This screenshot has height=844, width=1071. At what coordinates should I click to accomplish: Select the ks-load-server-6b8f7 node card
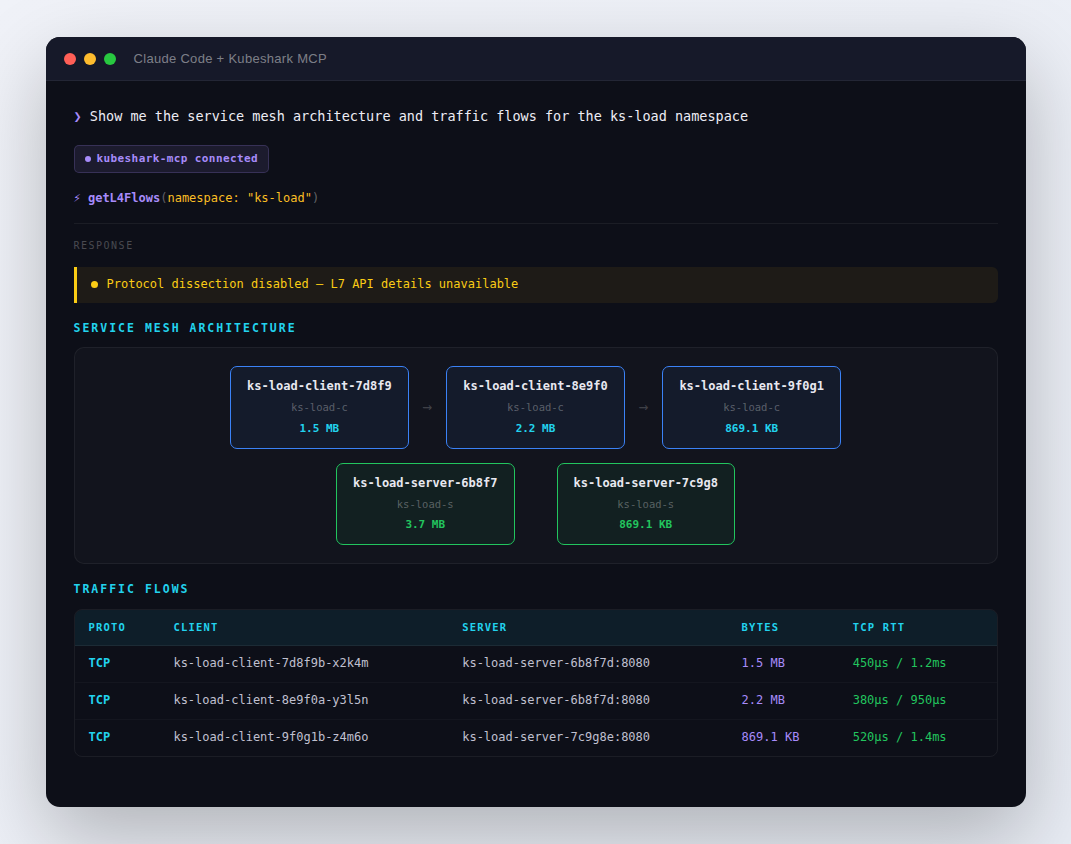point(426,504)
